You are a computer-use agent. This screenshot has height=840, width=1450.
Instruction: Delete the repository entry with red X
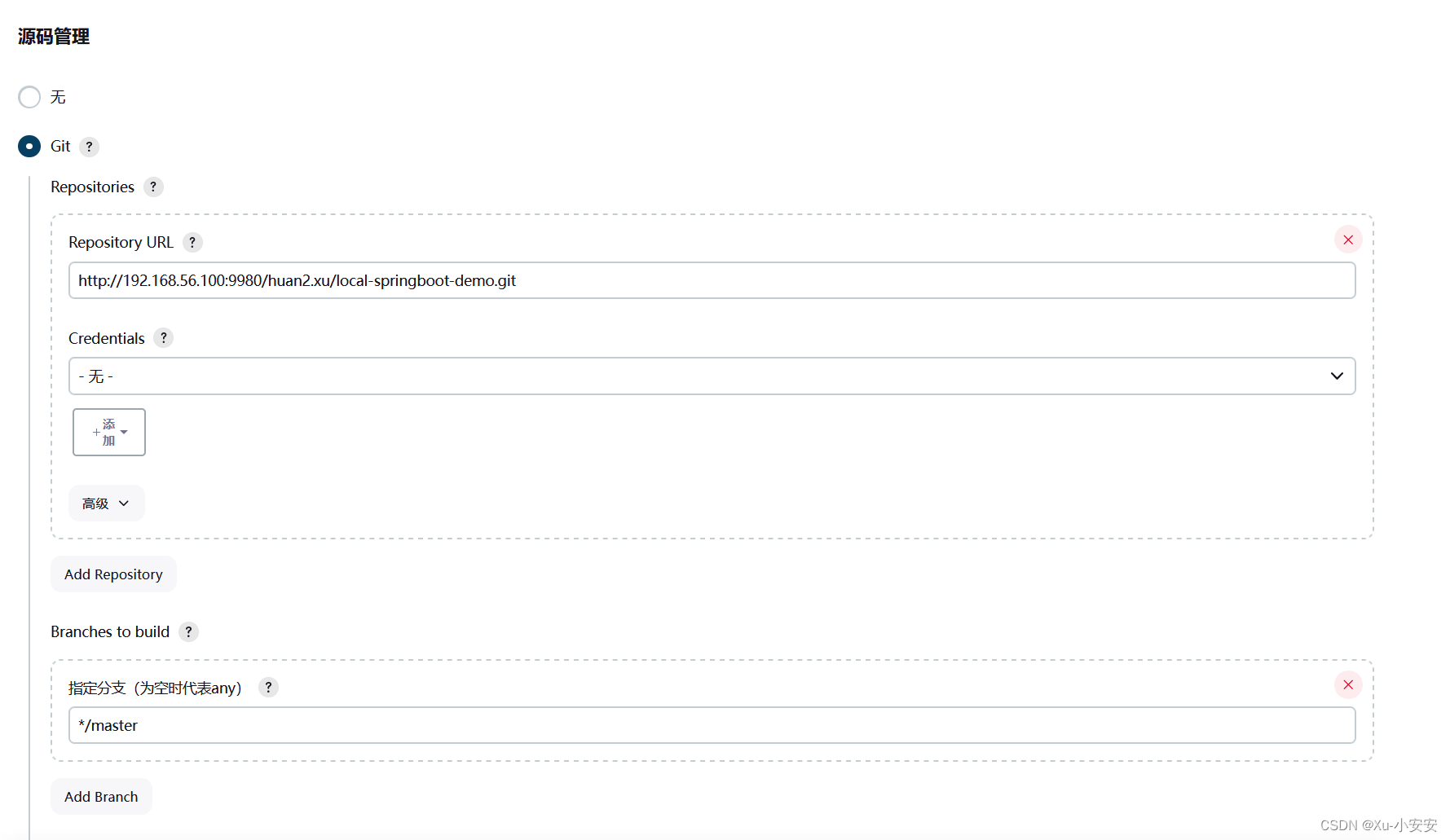coord(1347,239)
